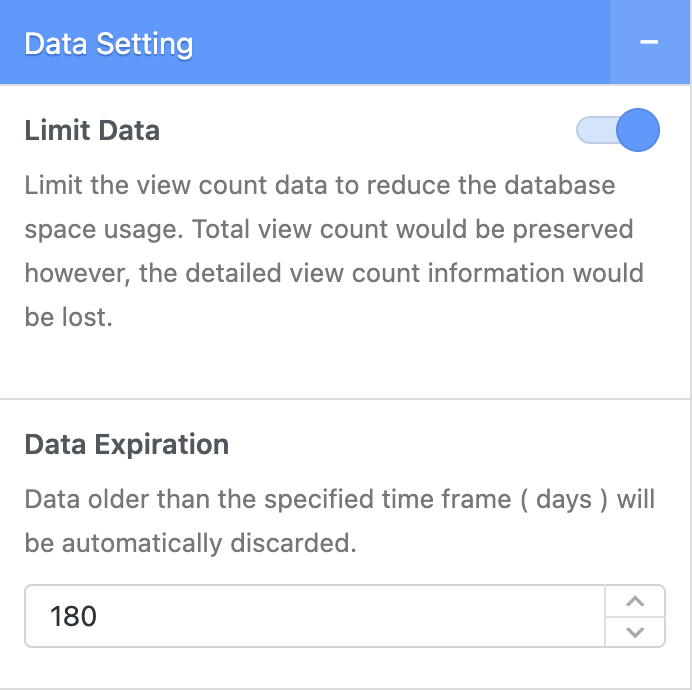Click the light-blue track of Limit Data switch
This screenshot has width=692, height=690.
click(x=596, y=130)
